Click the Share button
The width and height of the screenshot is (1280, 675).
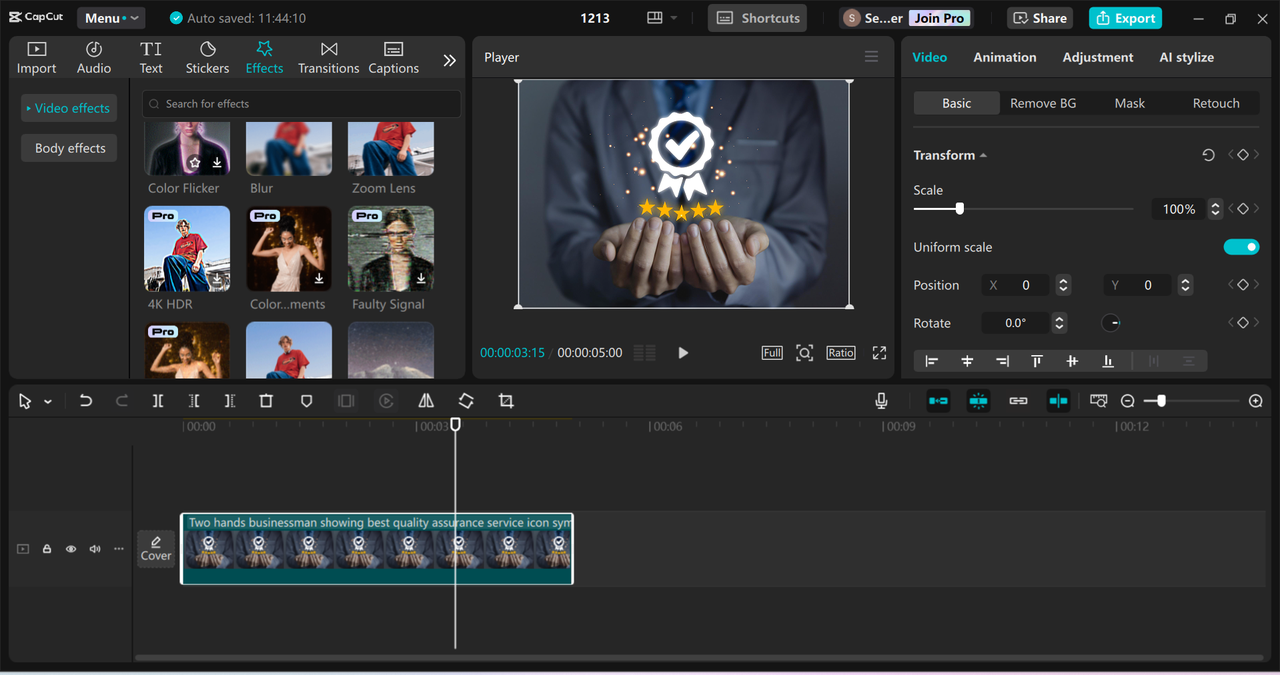point(1040,18)
